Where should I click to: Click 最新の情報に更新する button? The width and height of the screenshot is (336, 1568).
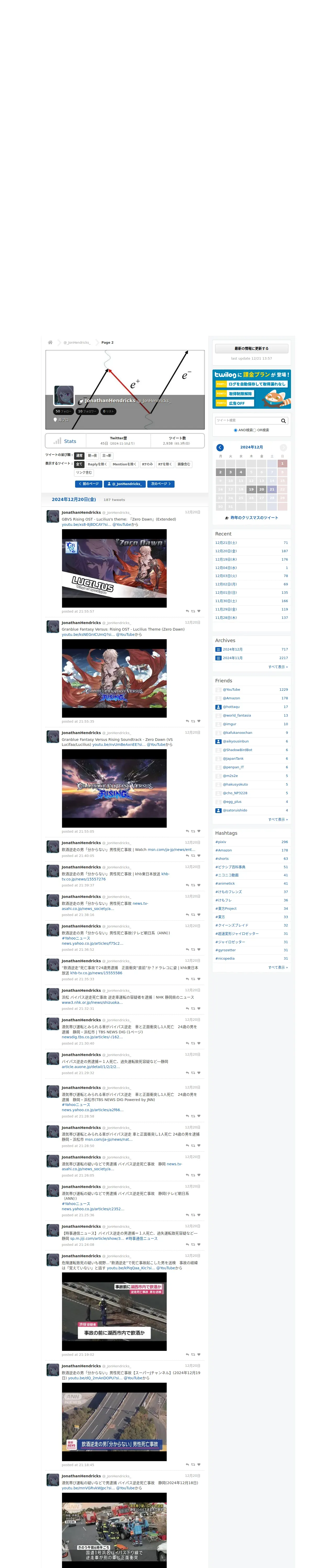(x=251, y=349)
